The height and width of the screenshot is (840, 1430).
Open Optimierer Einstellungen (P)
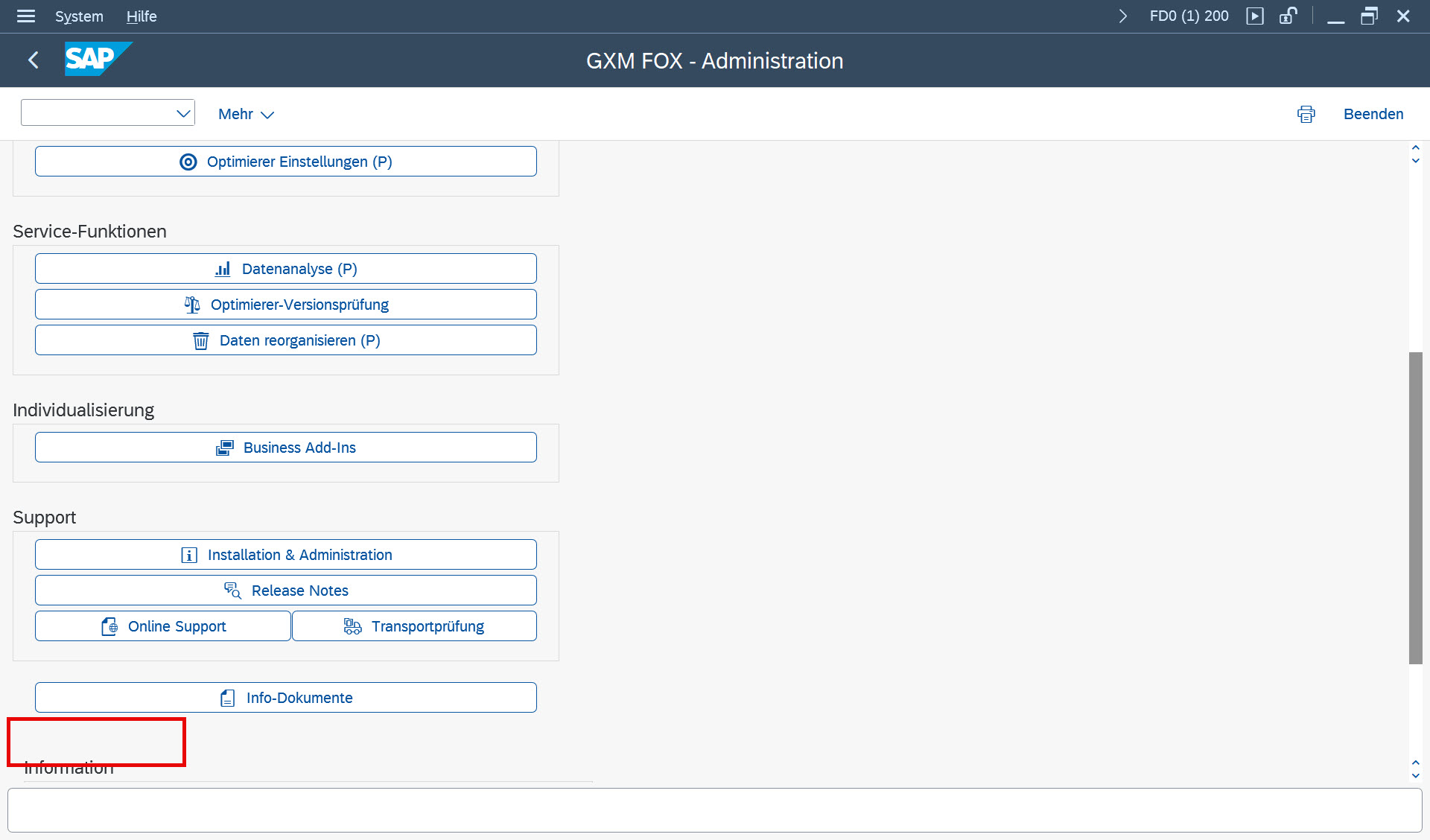tap(285, 162)
